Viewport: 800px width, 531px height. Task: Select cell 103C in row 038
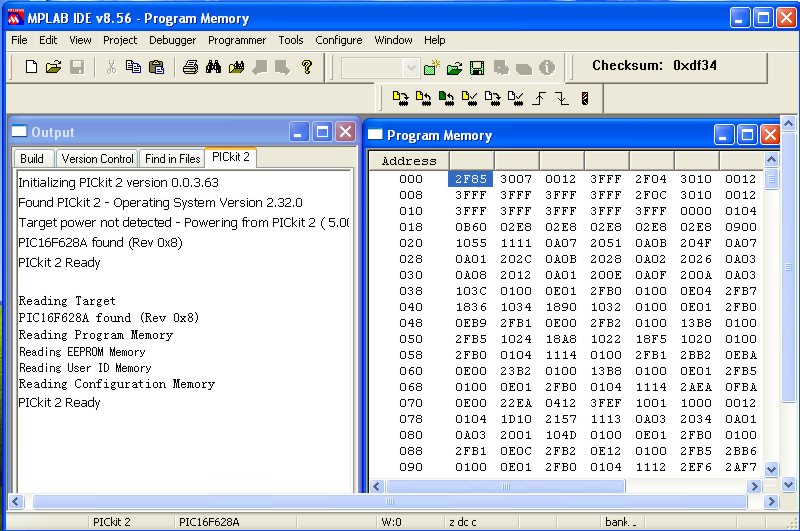coord(470,291)
